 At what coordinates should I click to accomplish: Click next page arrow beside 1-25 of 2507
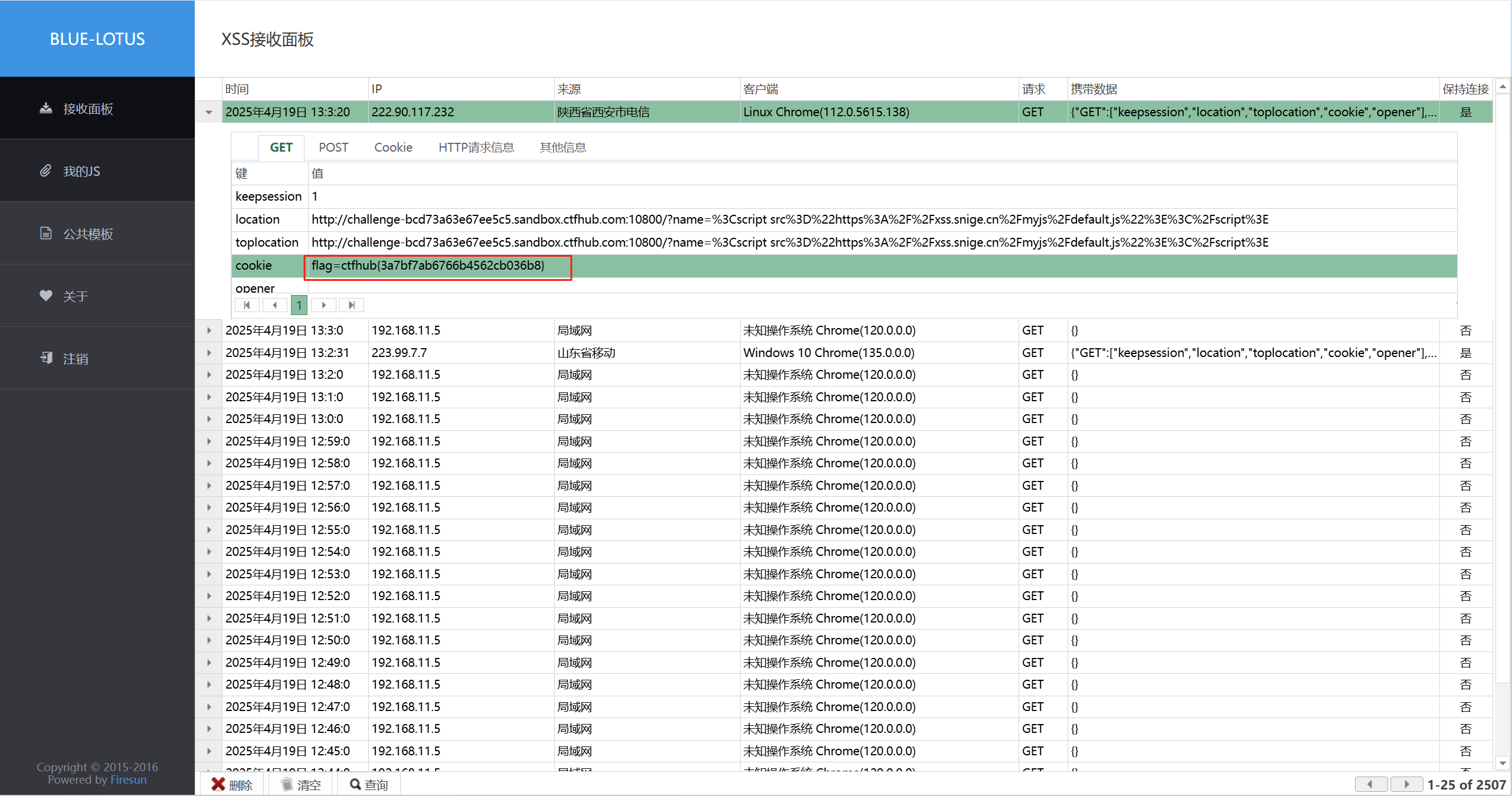click(x=1406, y=784)
